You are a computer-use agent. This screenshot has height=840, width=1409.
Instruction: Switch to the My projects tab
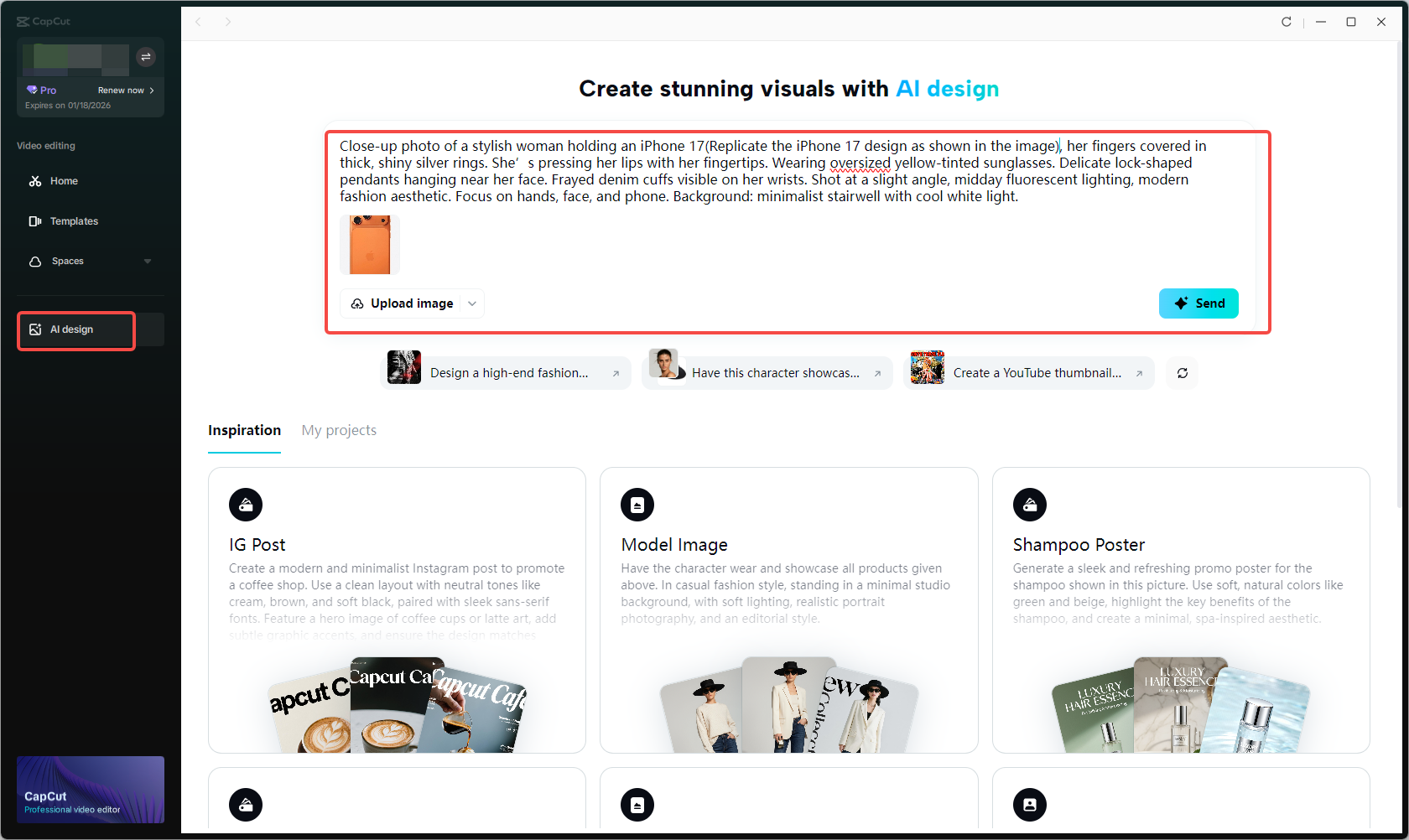click(339, 430)
